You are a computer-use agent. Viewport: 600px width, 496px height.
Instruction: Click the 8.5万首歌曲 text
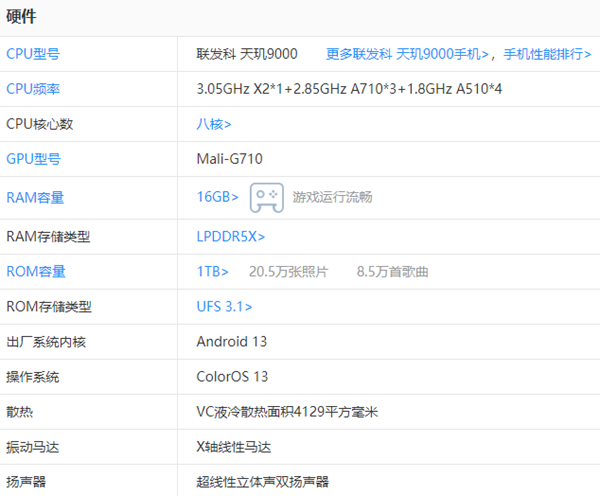392,271
